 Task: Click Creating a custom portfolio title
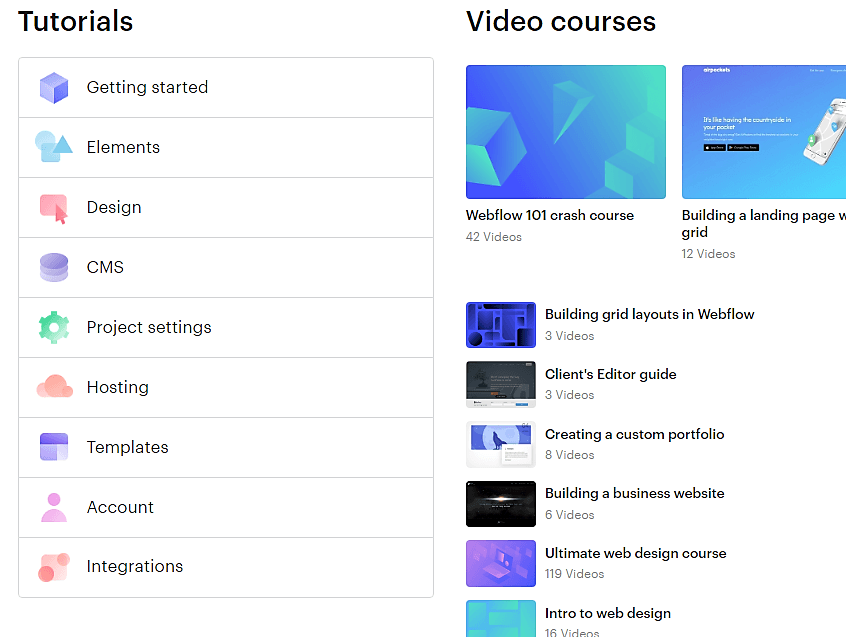634,434
